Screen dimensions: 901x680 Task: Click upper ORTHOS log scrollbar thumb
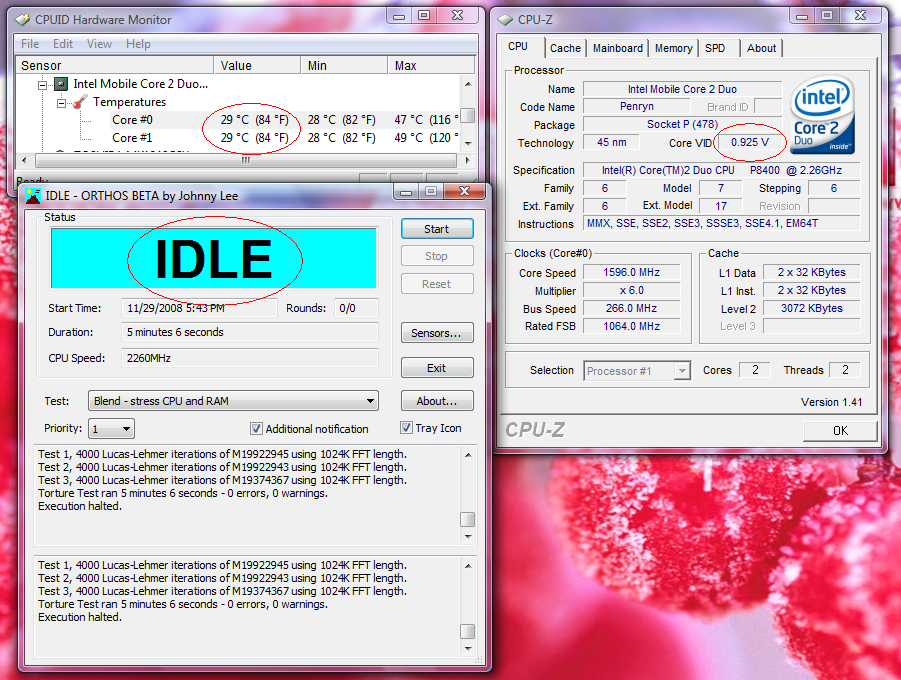(x=468, y=519)
